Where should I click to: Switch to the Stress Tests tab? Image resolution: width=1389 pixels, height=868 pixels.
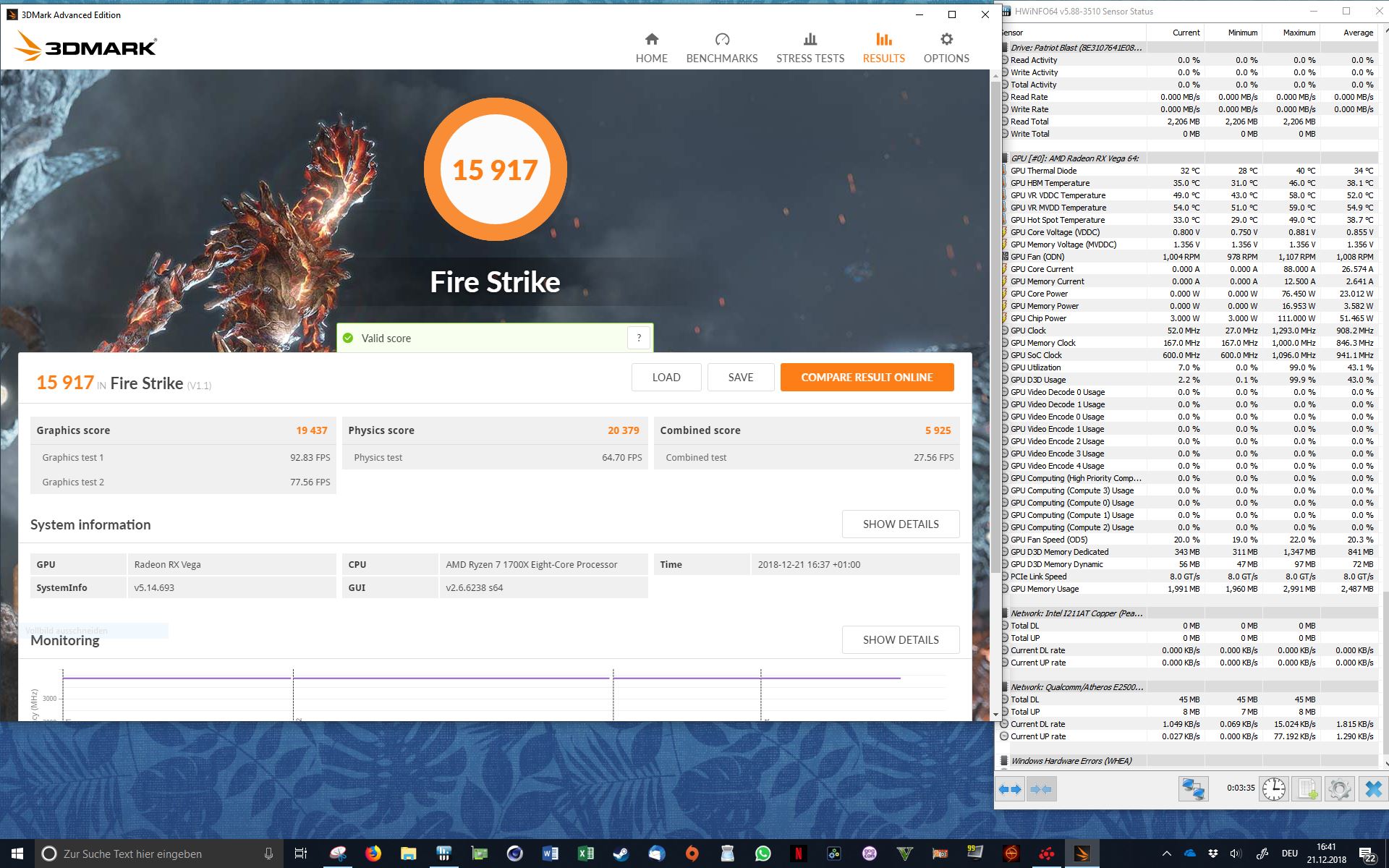coord(810,48)
